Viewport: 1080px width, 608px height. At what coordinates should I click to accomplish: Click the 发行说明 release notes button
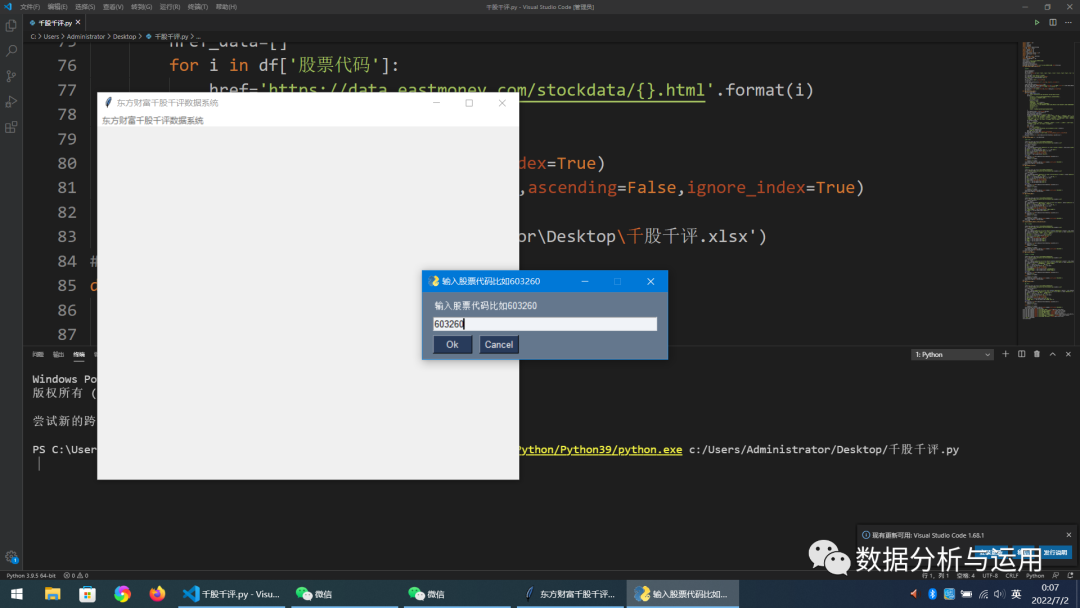coord(1055,552)
